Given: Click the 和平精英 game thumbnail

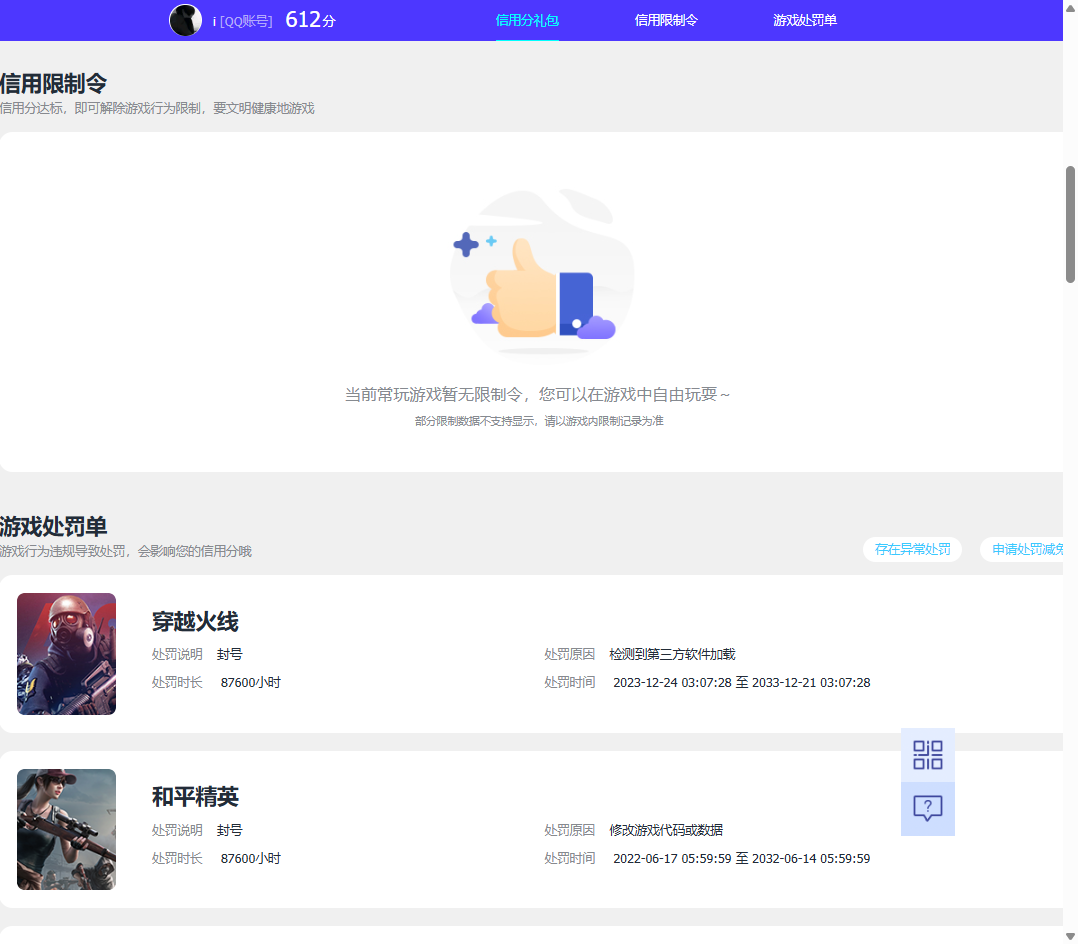Looking at the screenshot, I should [x=67, y=829].
